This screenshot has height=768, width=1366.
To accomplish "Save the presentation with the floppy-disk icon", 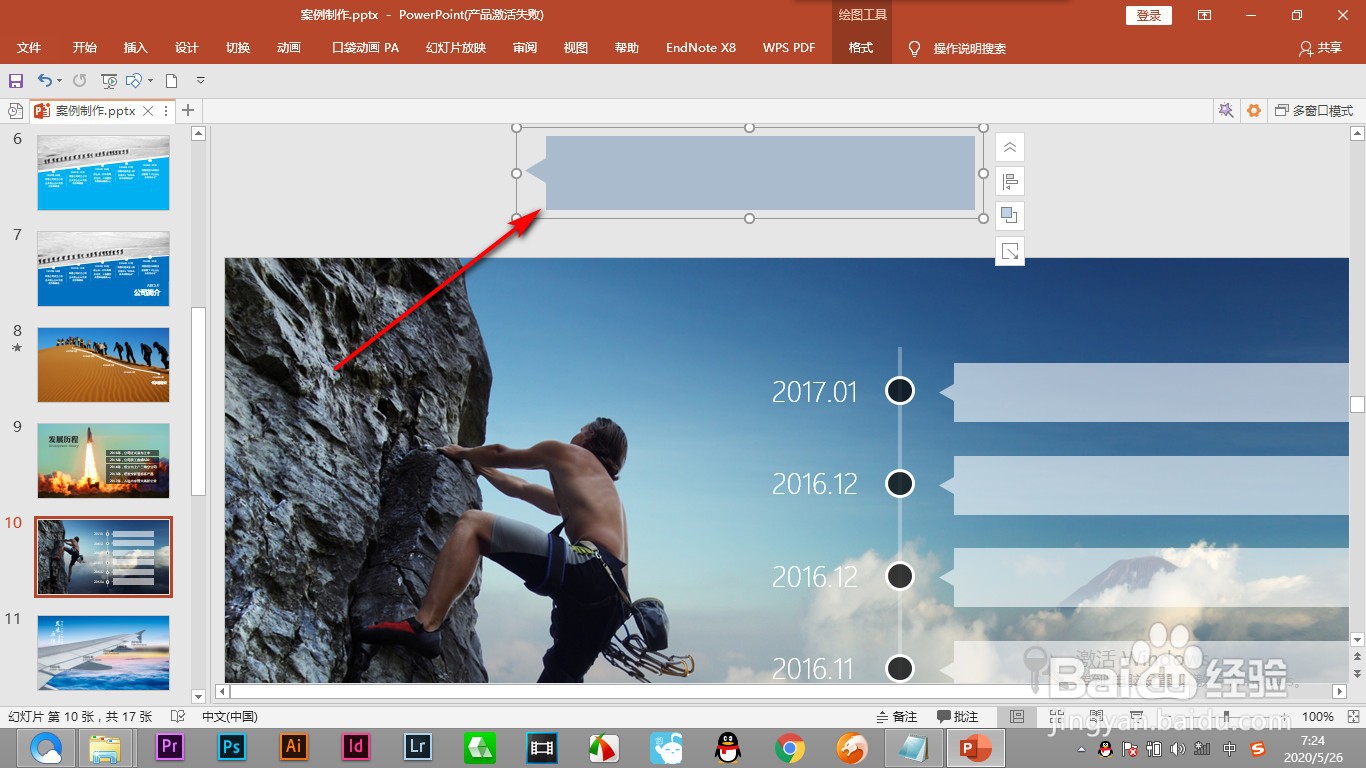I will tap(15, 81).
